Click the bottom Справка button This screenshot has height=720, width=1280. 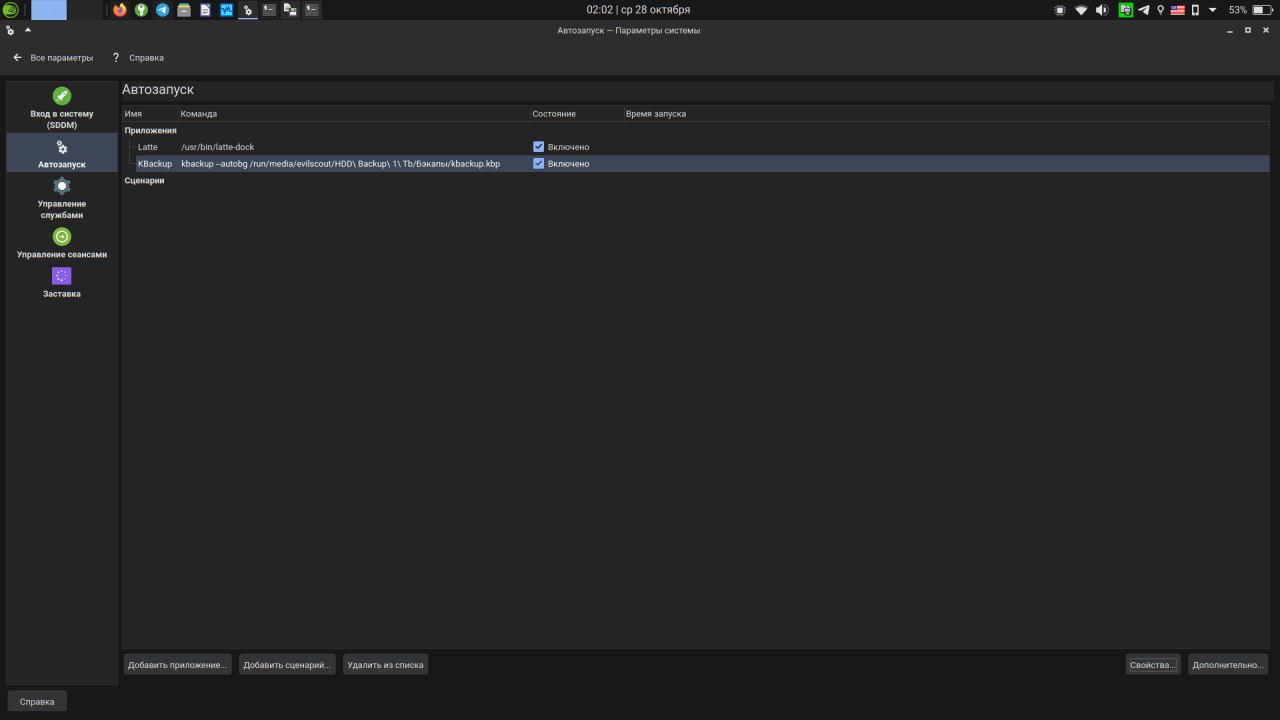[37, 701]
